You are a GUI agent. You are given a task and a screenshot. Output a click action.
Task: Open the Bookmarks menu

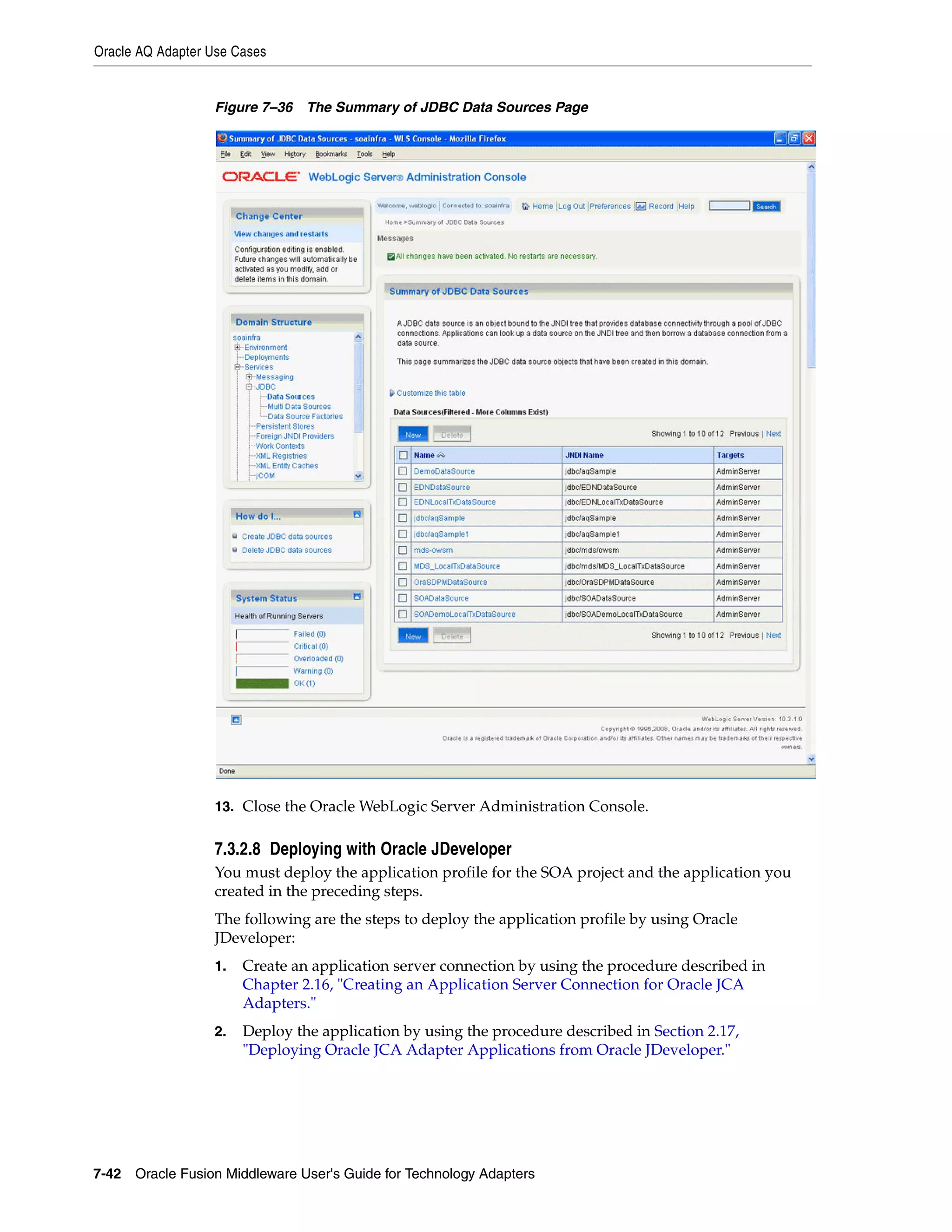pos(331,154)
